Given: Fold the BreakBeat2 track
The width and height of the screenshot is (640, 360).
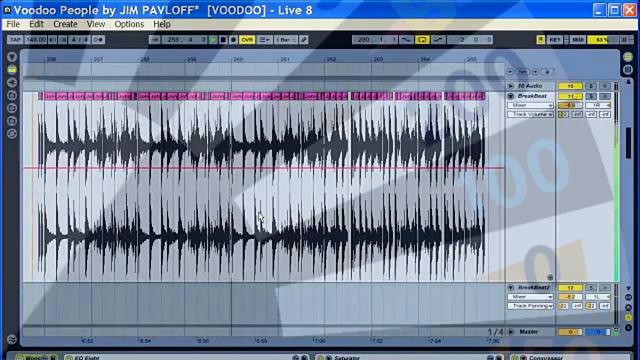Looking at the screenshot, I should (511, 288).
